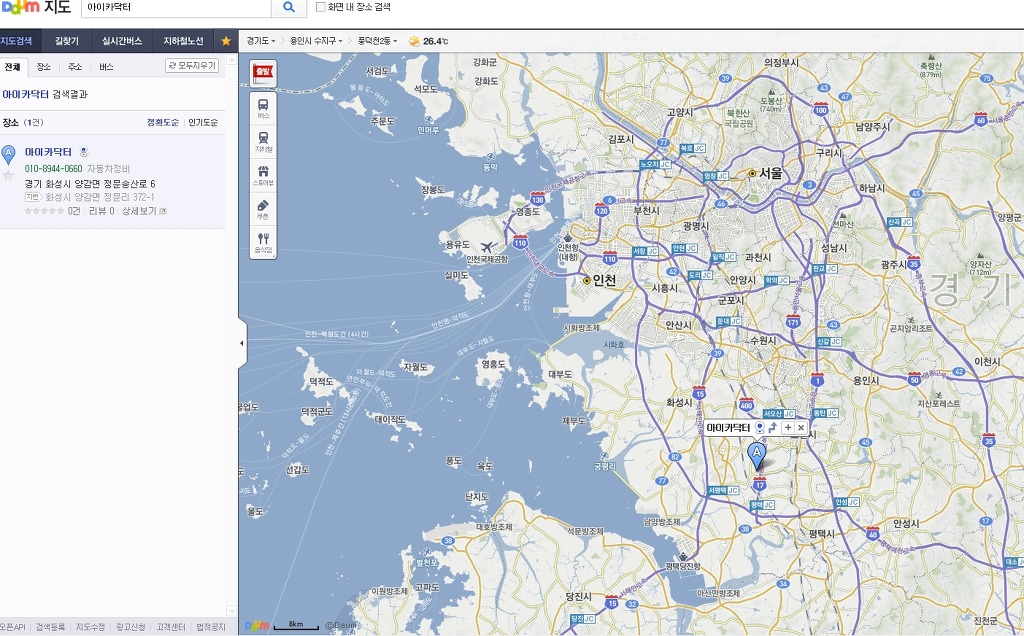Viewport: 1024px width, 636px height.
Task: Click the 모두지우기 clear-all button
Action: 192,66
